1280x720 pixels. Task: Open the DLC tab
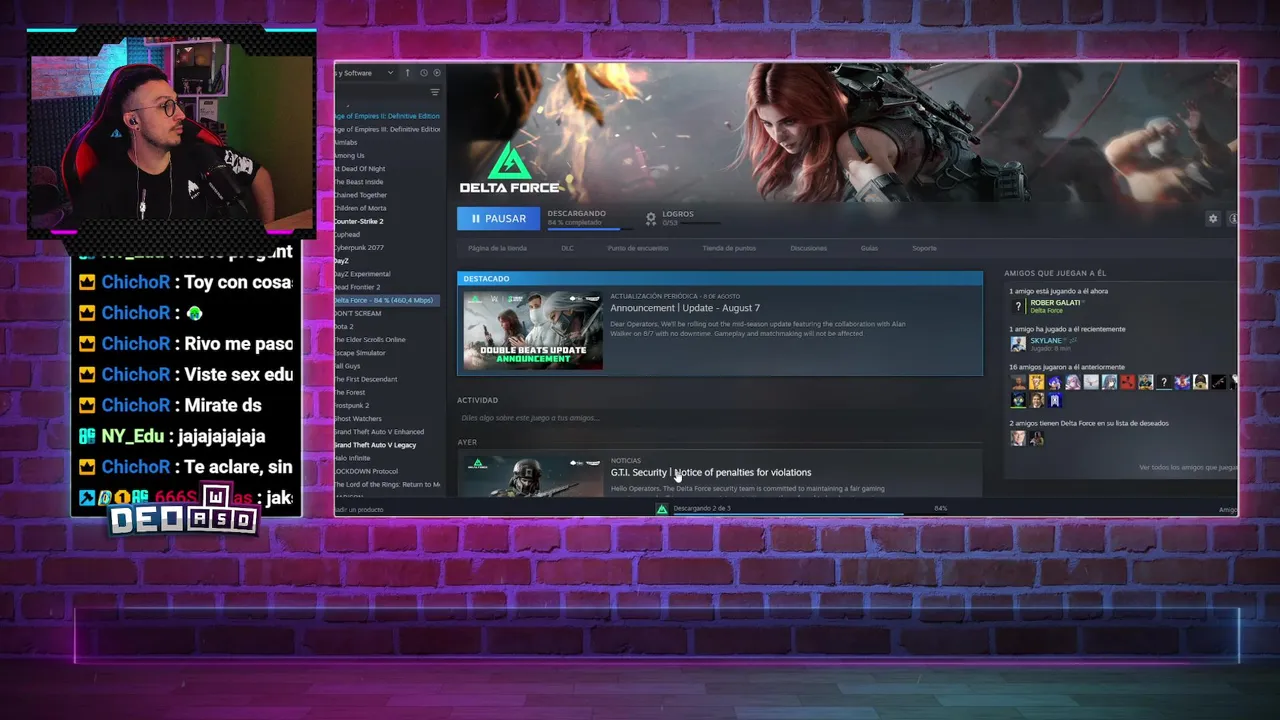pyautogui.click(x=567, y=248)
